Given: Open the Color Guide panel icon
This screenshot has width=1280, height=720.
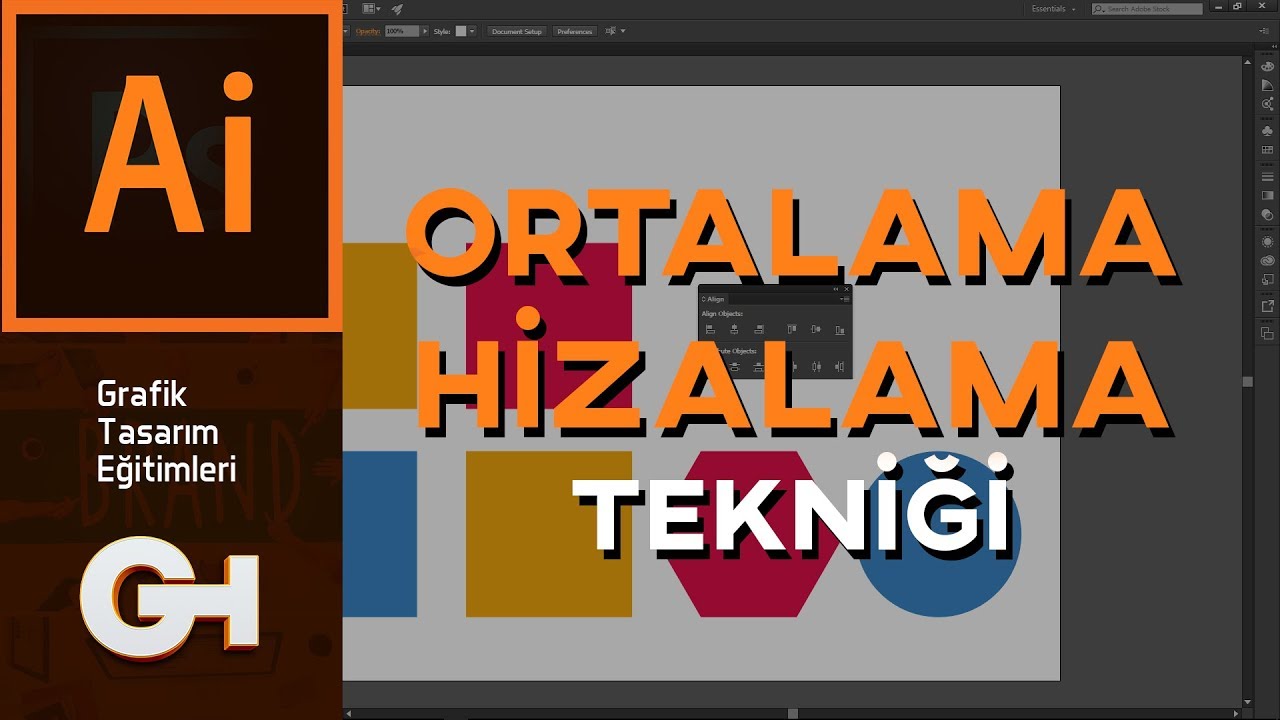Looking at the screenshot, I should click(1267, 85).
